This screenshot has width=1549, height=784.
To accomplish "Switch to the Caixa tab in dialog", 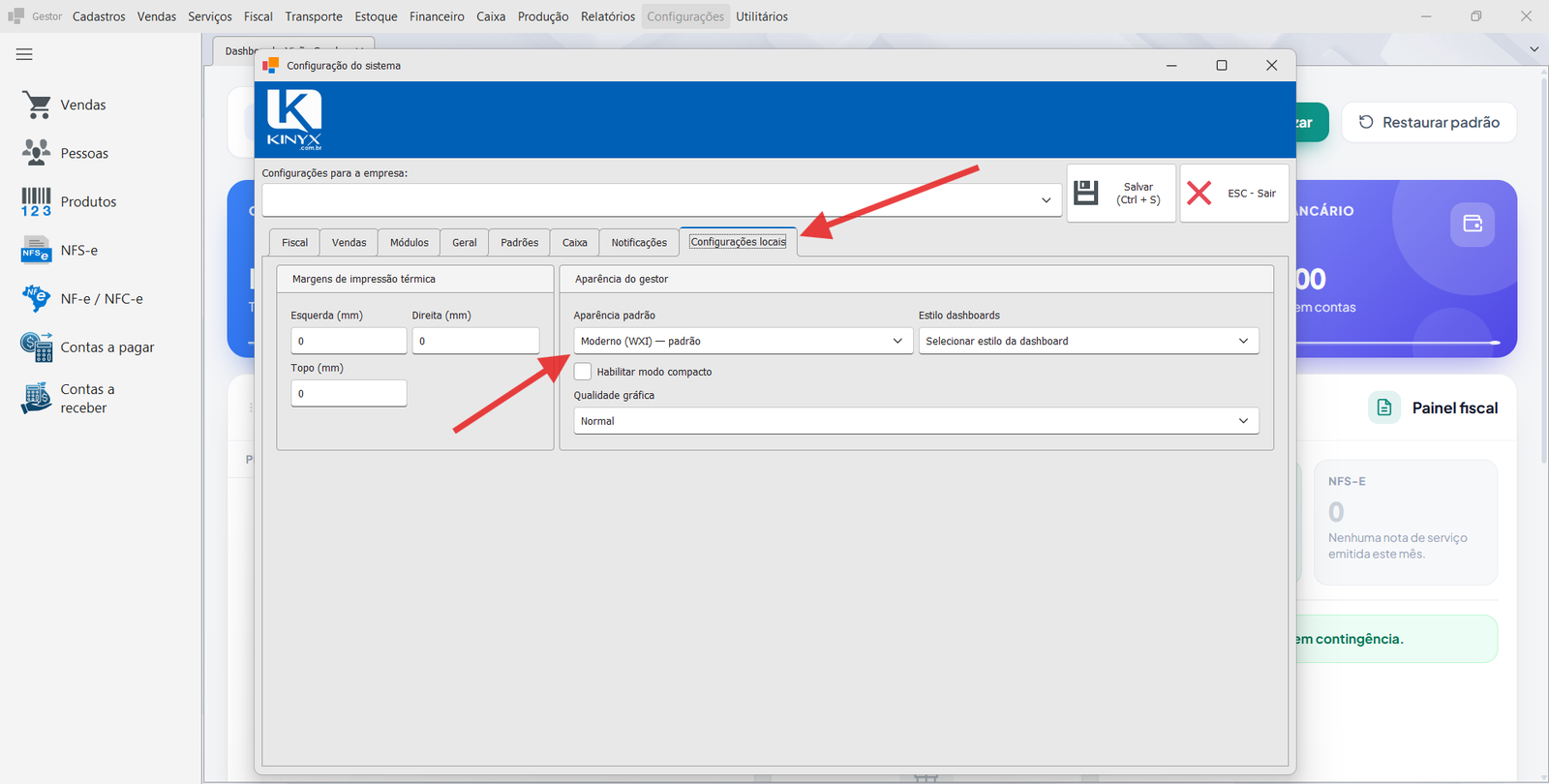I will pyautogui.click(x=575, y=242).
